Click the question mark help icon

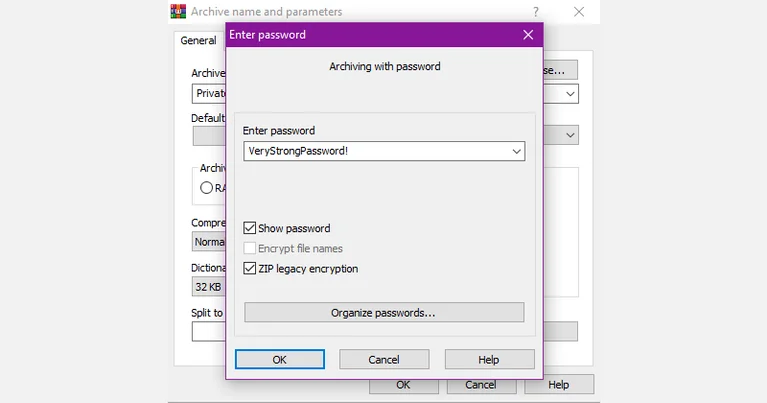click(536, 12)
